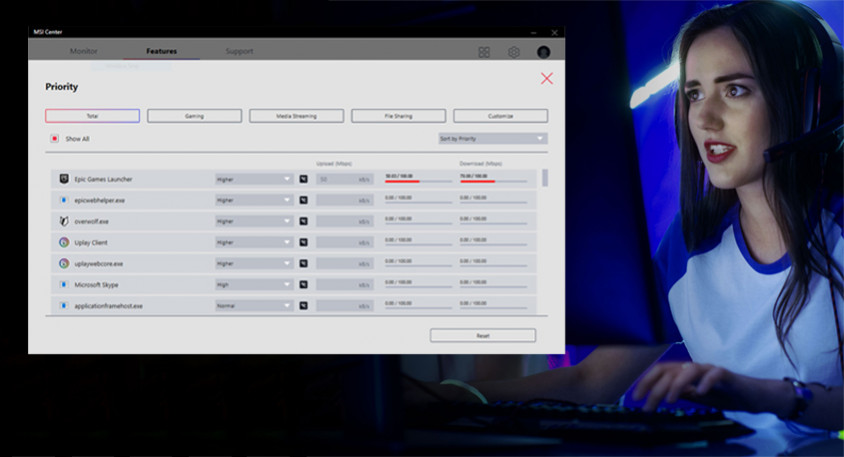Open priority dropdown for uplaywebcore.exe
844x457 pixels.
pyautogui.click(x=254, y=263)
